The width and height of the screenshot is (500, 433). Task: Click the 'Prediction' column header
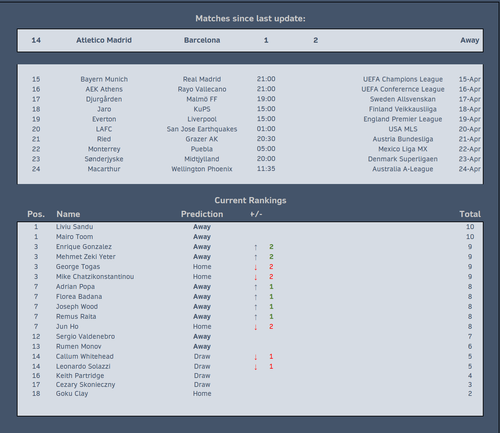[202, 214]
